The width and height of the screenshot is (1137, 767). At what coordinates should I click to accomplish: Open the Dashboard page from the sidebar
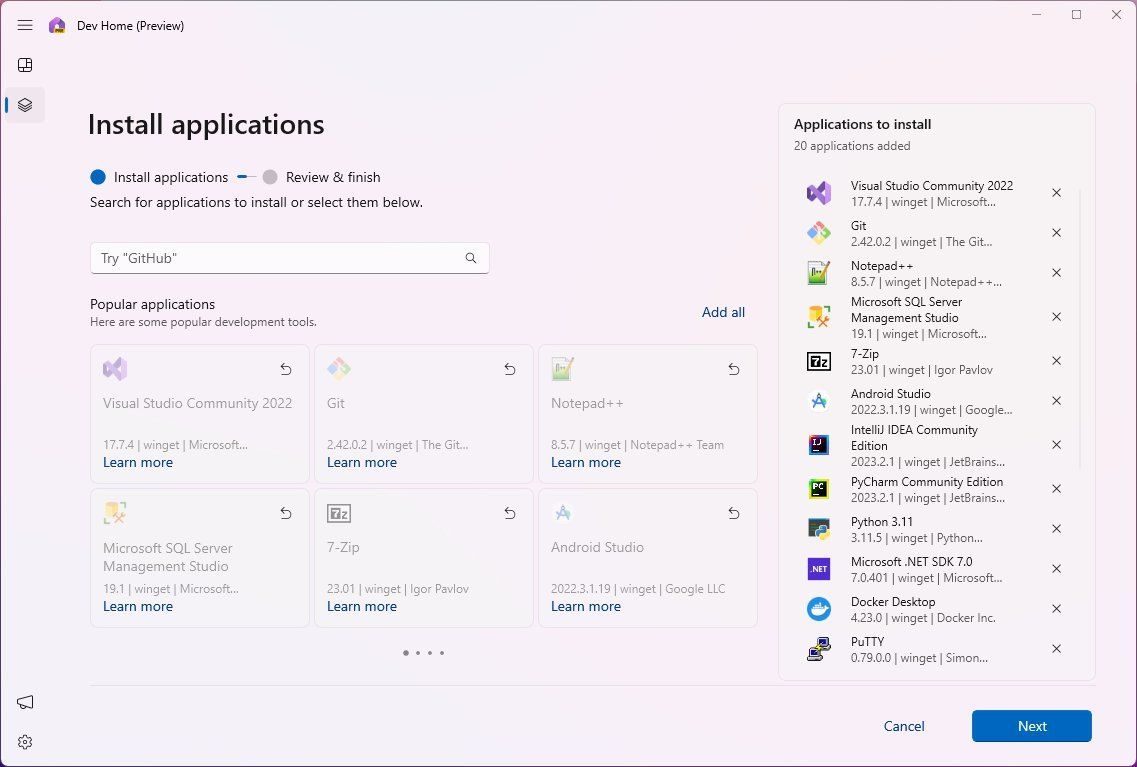pyautogui.click(x=25, y=65)
